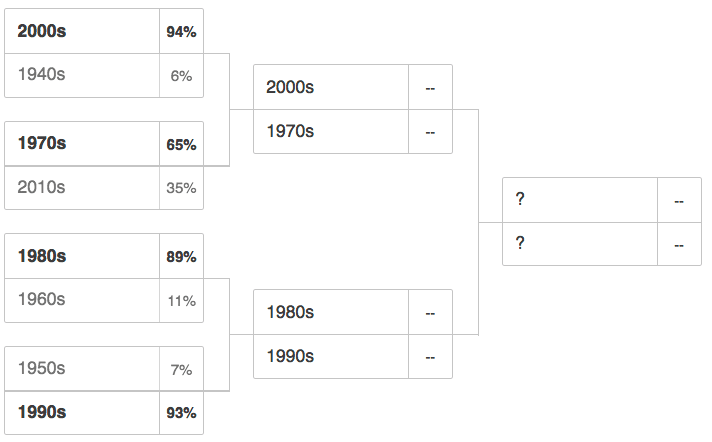This screenshot has height=442, width=712.
Task: Click the 94% vote result cell
Action: tap(181, 32)
